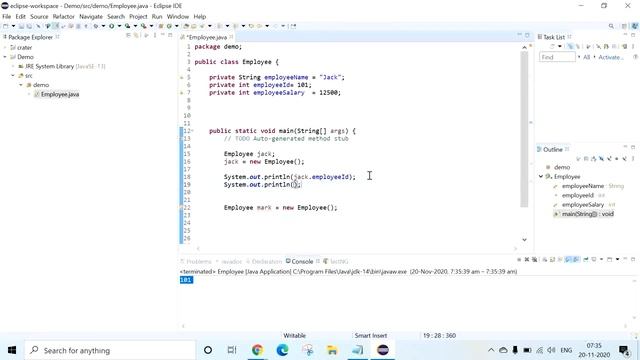The image size is (640, 360).
Task: Switch to the Declaration tab
Action: (x=264, y=261)
